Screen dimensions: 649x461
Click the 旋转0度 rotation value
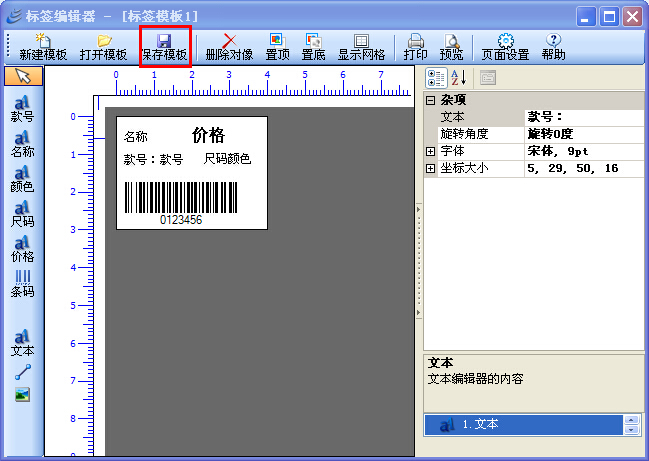point(584,134)
